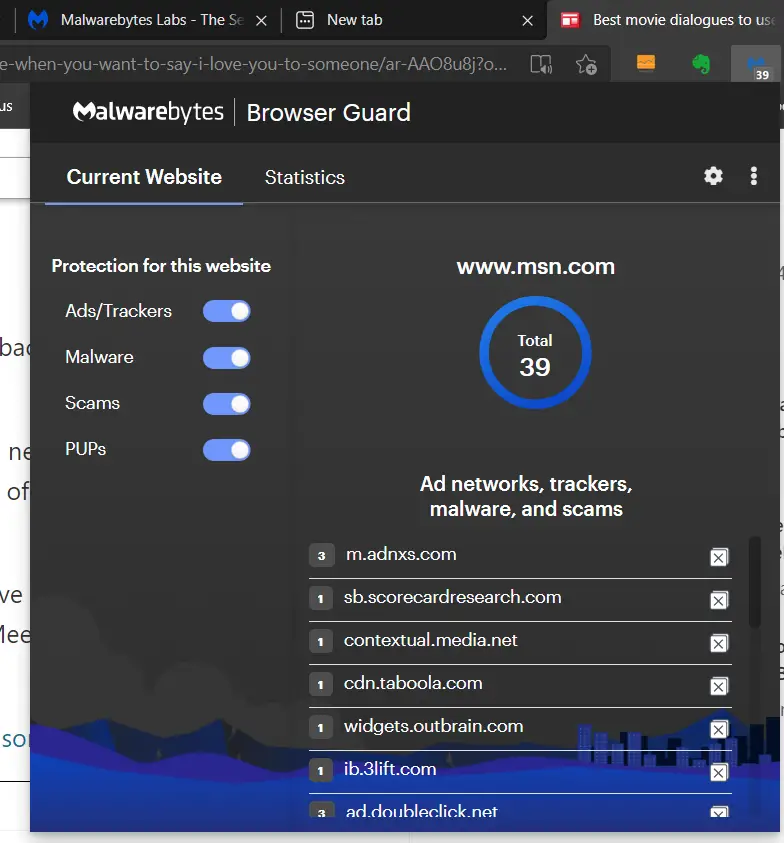Click the Malwarebytes logo in panel header
The height and width of the screenshot is (843, 784).
pos(148,112)
